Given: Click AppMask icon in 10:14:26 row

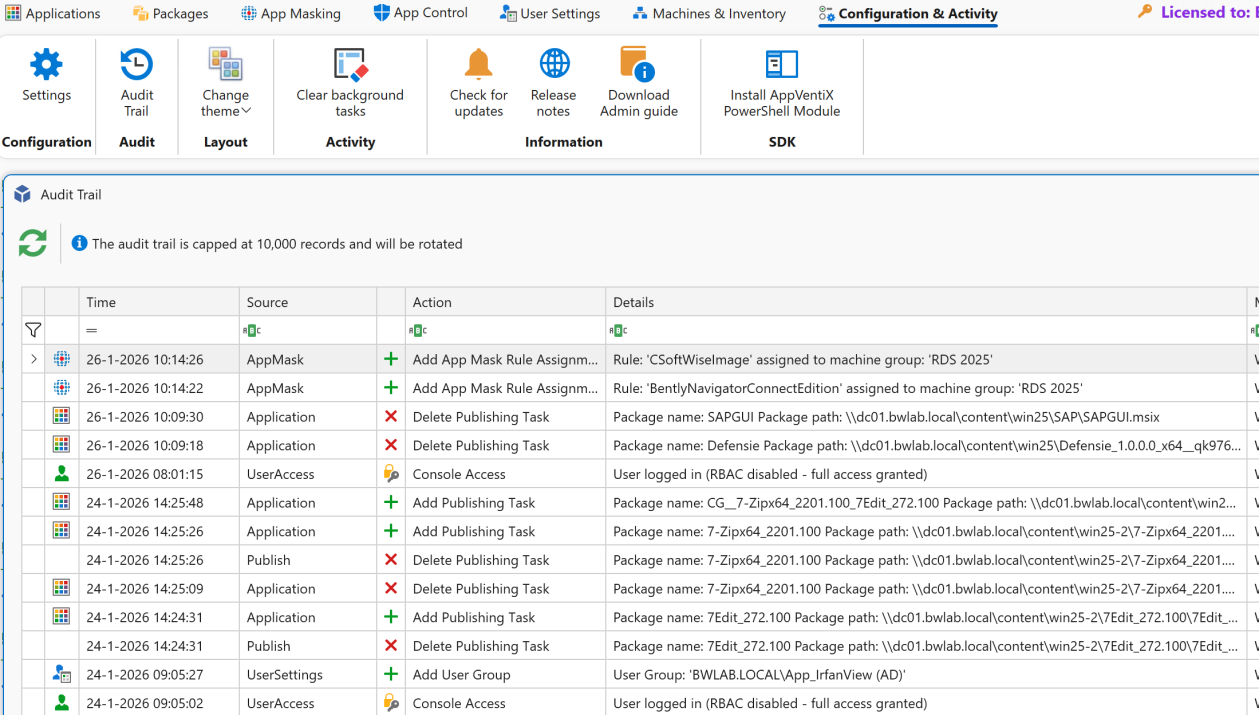Looking at the screenshot, I should [62, 359].
